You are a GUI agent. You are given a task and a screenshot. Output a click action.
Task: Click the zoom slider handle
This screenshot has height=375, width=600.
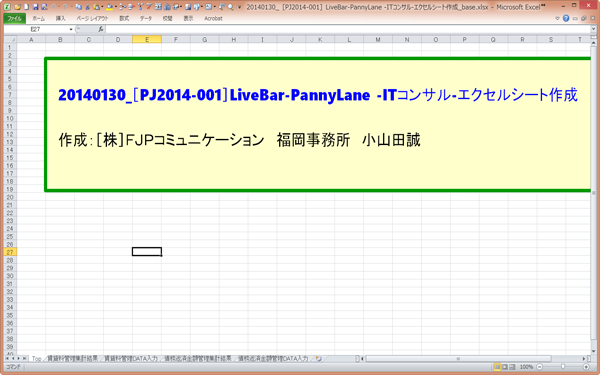563,367
